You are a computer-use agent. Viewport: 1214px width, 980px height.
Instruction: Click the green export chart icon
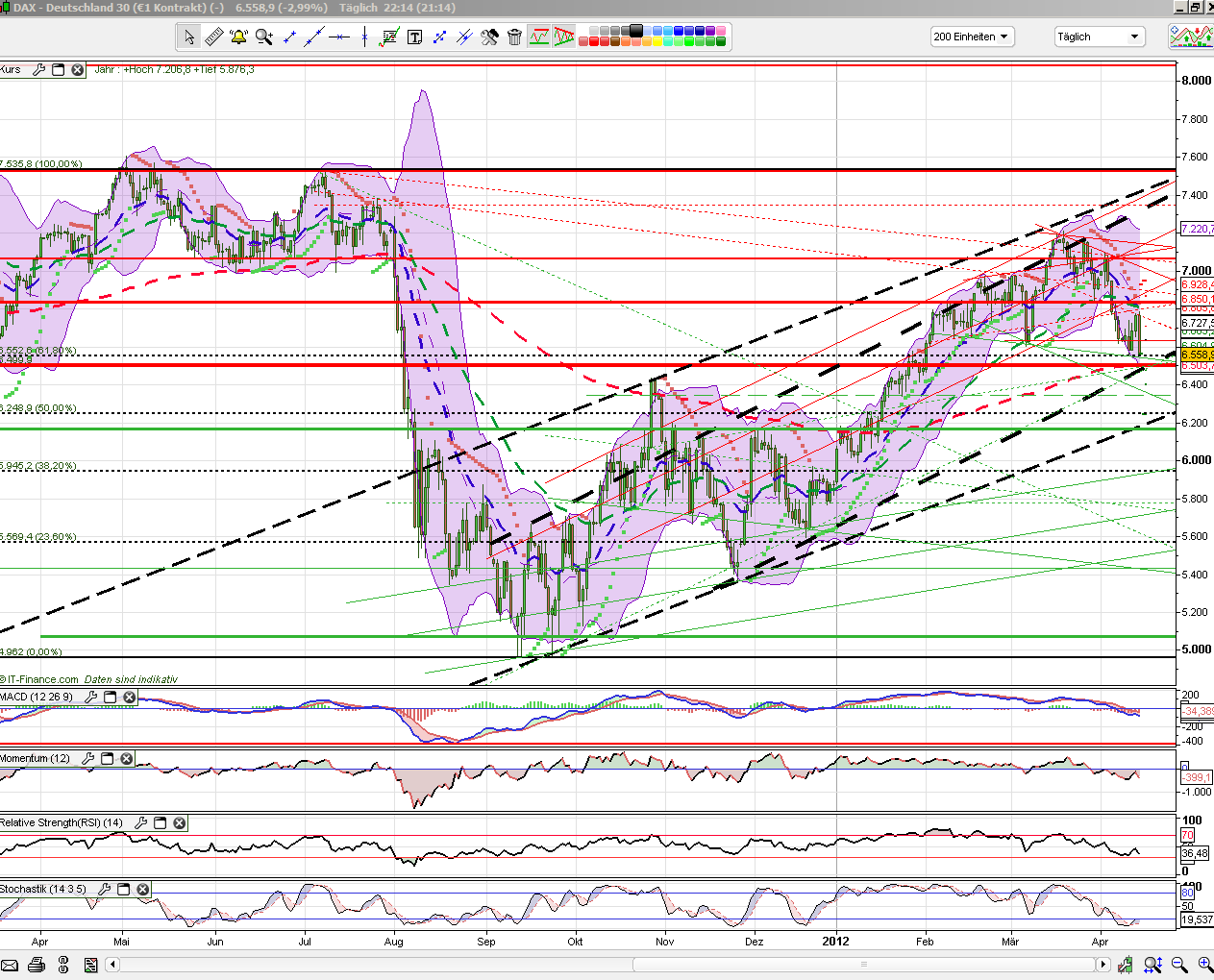pos(1126,965)
